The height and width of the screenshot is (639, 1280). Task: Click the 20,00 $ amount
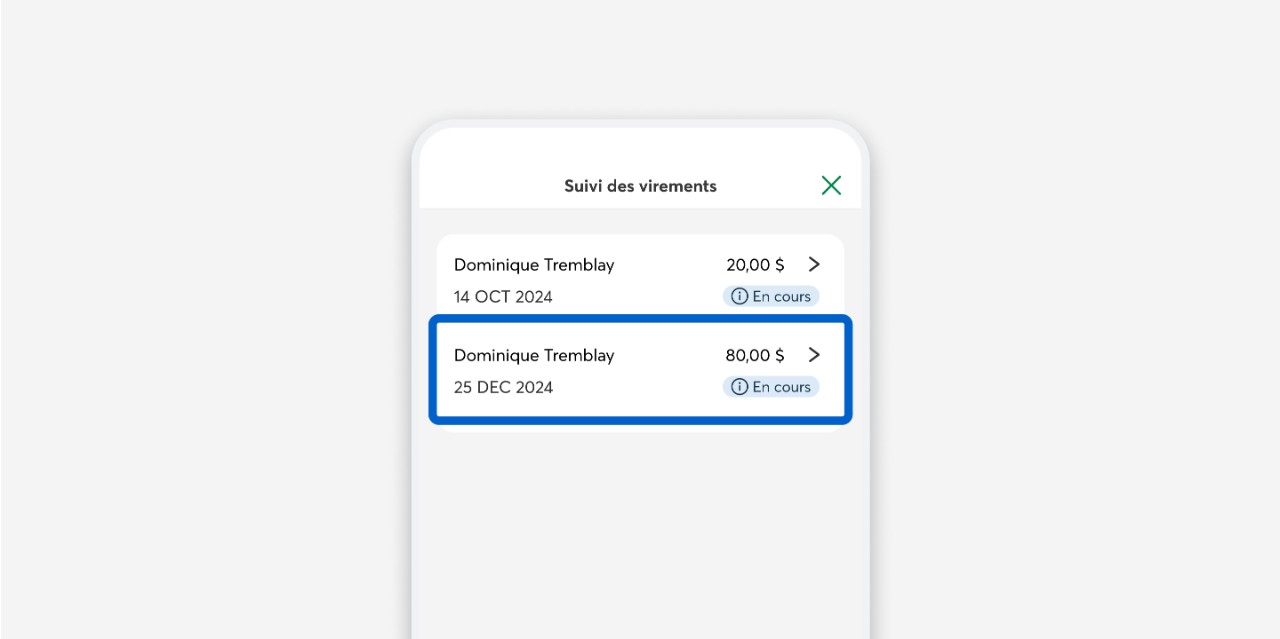coord(755,265)
